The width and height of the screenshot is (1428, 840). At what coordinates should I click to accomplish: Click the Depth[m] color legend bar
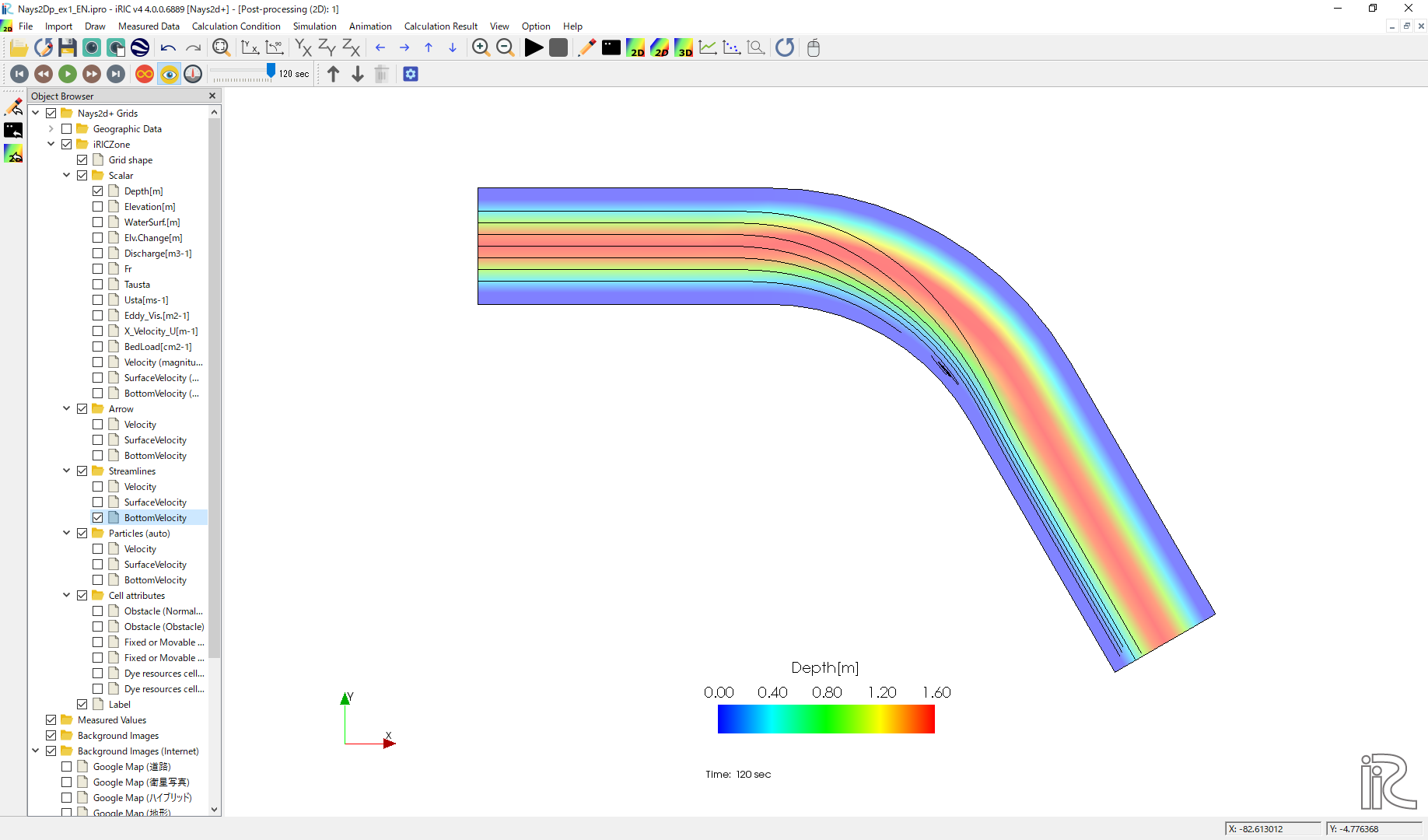pyautogui.click(x=826, y=719)
